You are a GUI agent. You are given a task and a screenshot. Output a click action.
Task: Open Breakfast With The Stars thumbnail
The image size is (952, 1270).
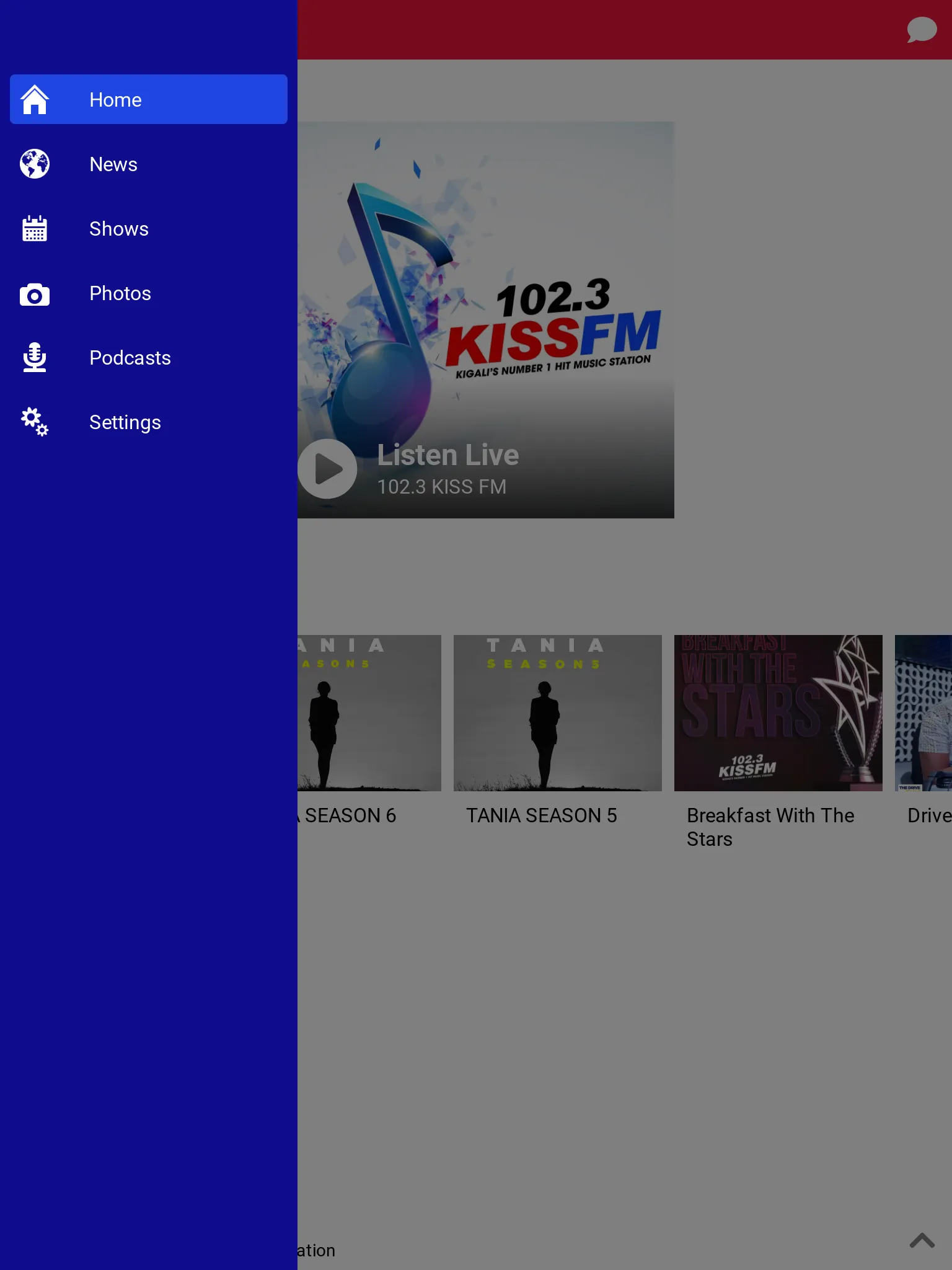pyautogui.click(x=778, y=713)
